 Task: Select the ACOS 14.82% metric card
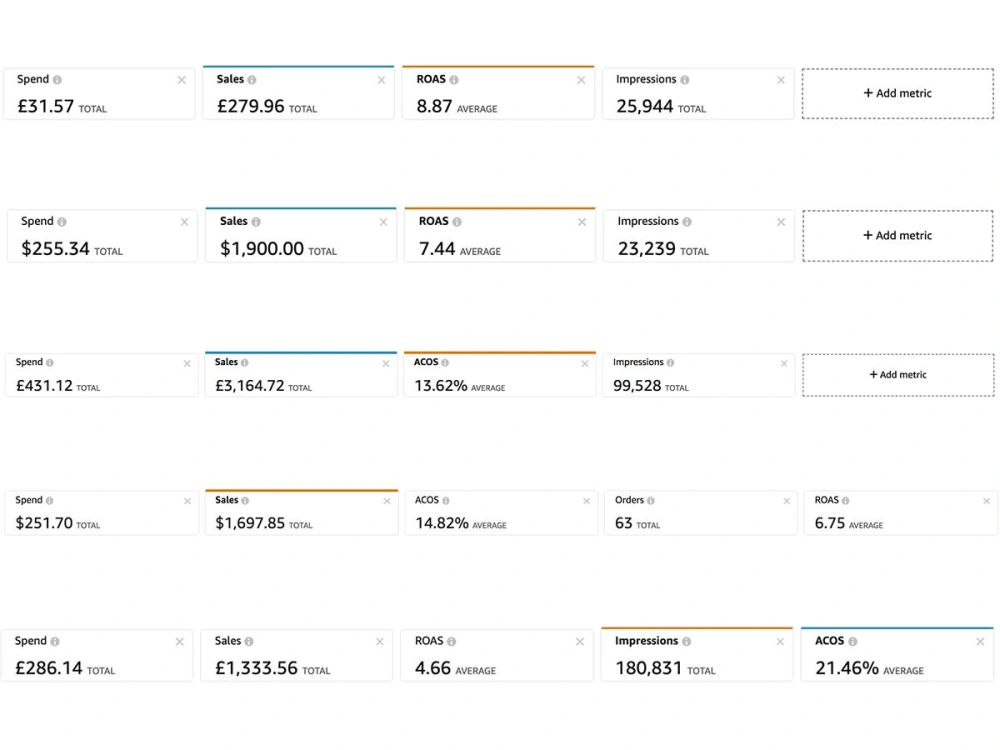tap(501, 513)
